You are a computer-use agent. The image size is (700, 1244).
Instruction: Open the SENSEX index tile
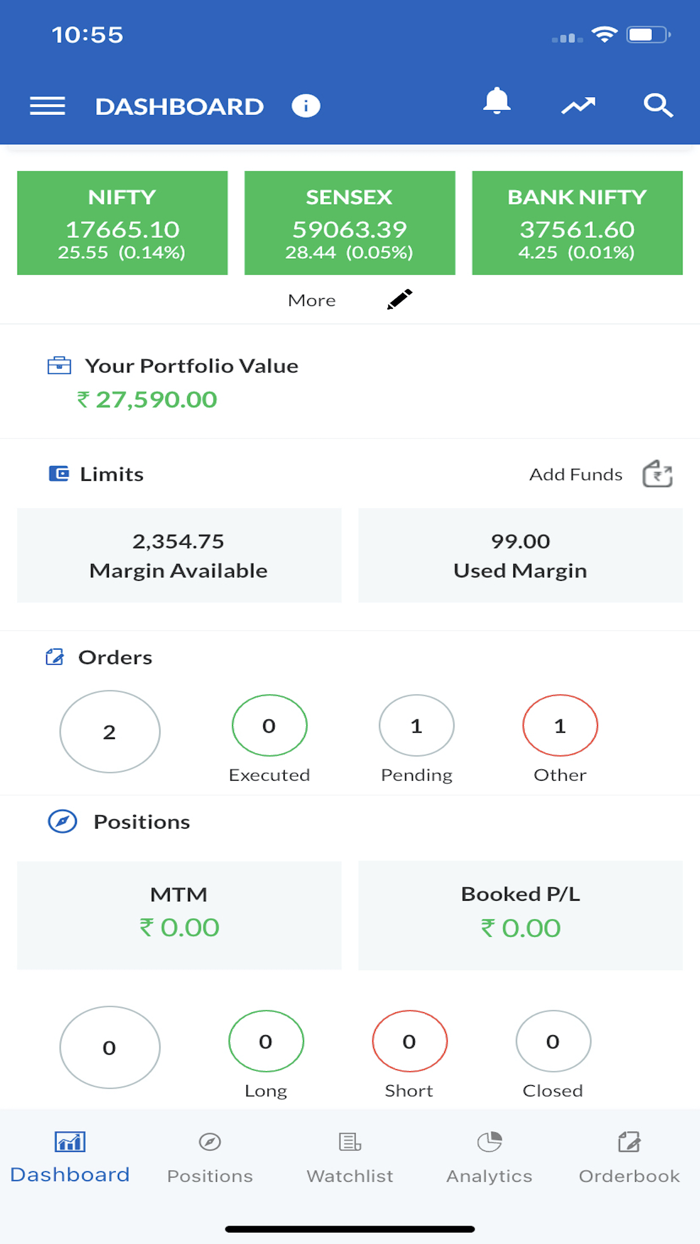pos(350,223)
